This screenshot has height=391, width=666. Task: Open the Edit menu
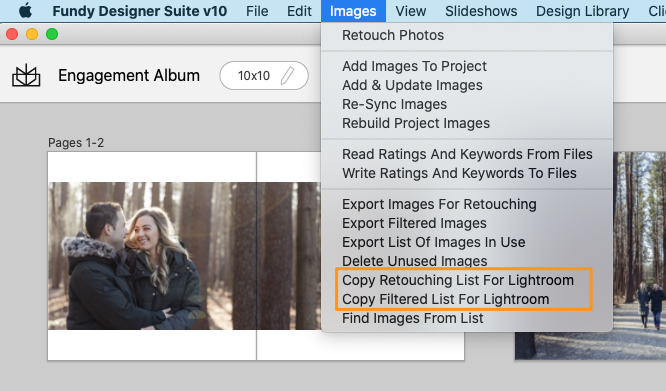299,11
